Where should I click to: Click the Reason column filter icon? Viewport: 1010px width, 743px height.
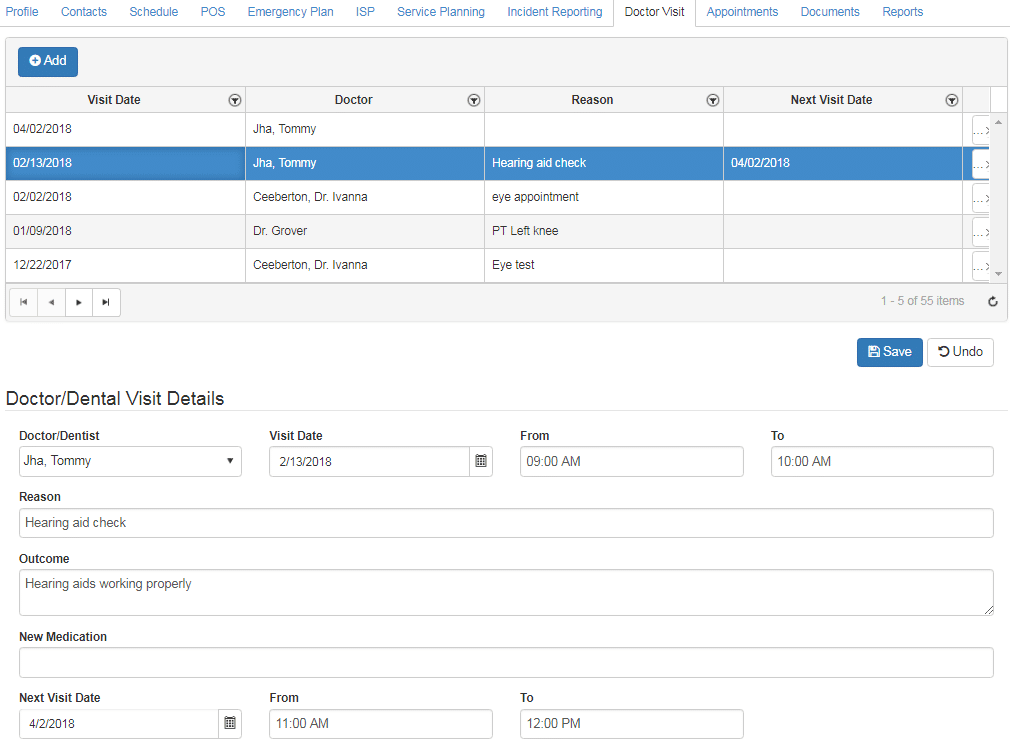pyautogui.click(x=713, y=100)
